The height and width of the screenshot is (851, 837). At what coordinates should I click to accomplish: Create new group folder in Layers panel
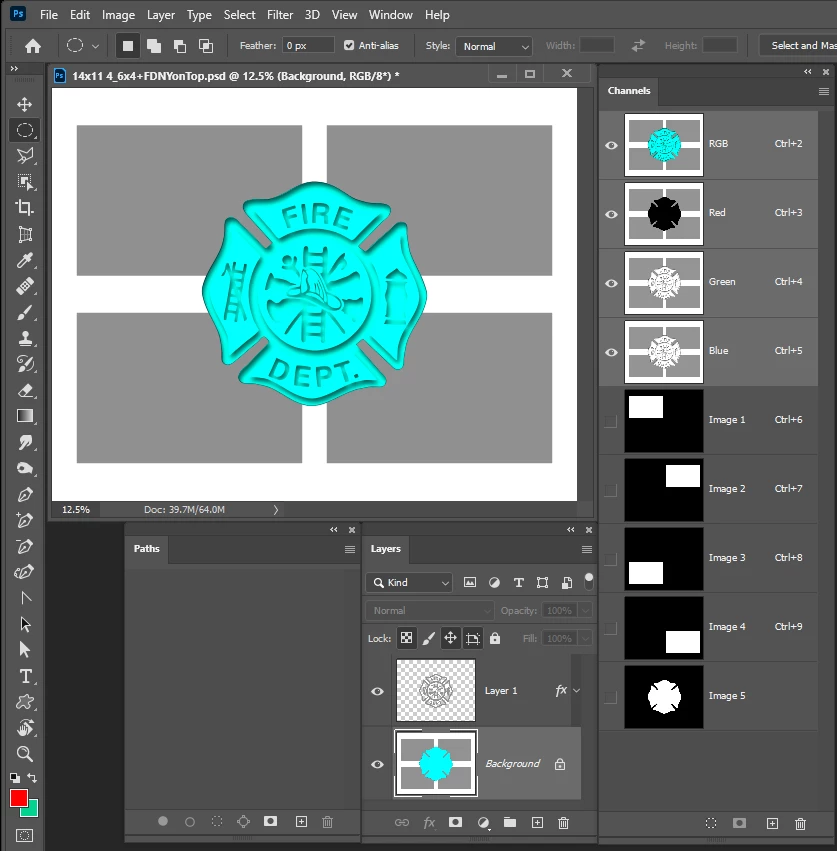click(x=510, y=822)
